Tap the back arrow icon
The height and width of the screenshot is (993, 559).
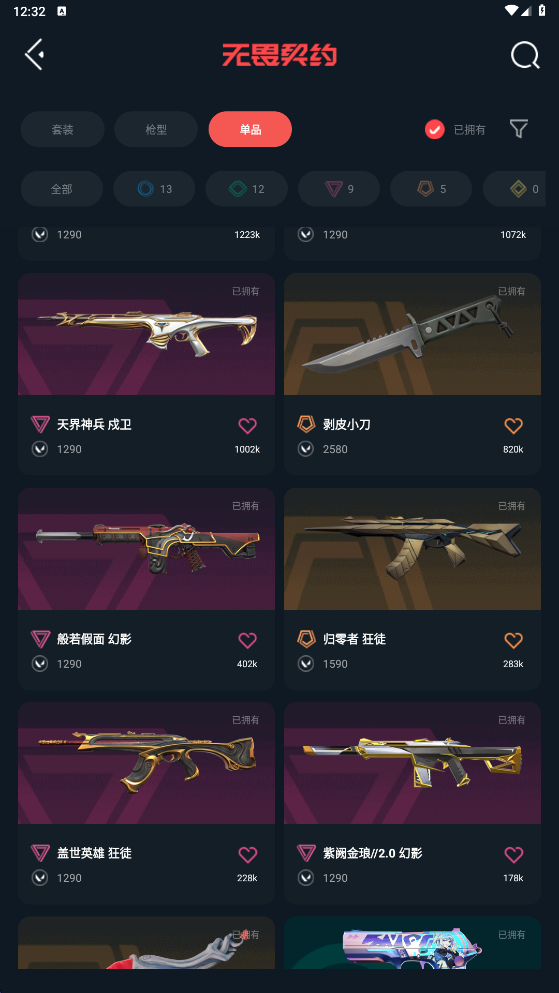pos(34,54)
